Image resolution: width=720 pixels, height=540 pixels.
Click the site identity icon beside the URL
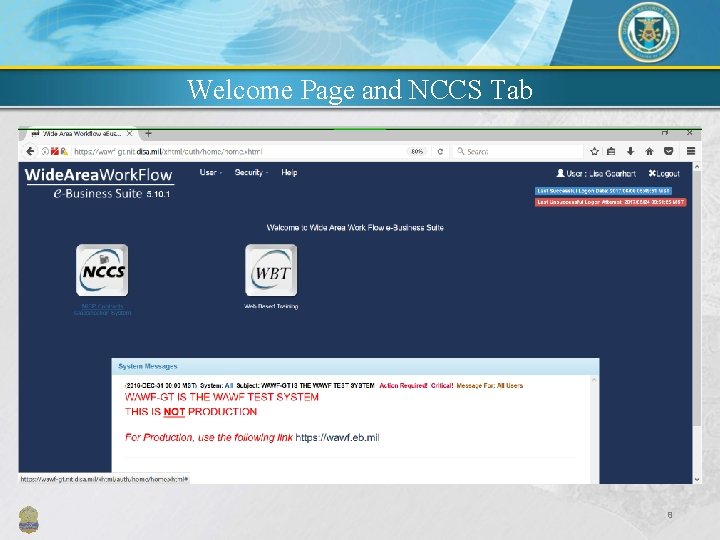coord(45,151)
